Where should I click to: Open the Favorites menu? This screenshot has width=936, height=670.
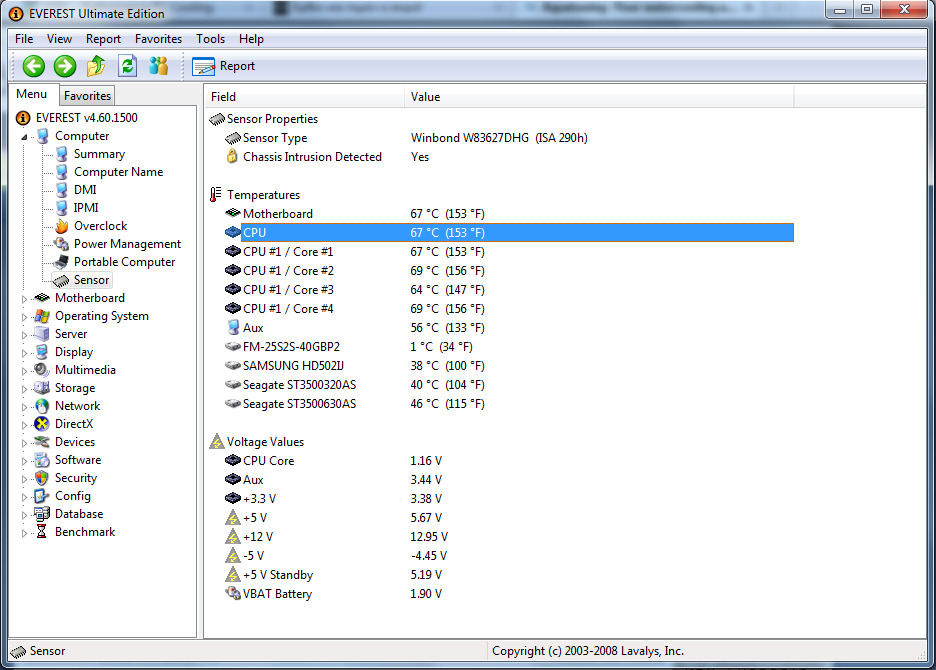158,39
